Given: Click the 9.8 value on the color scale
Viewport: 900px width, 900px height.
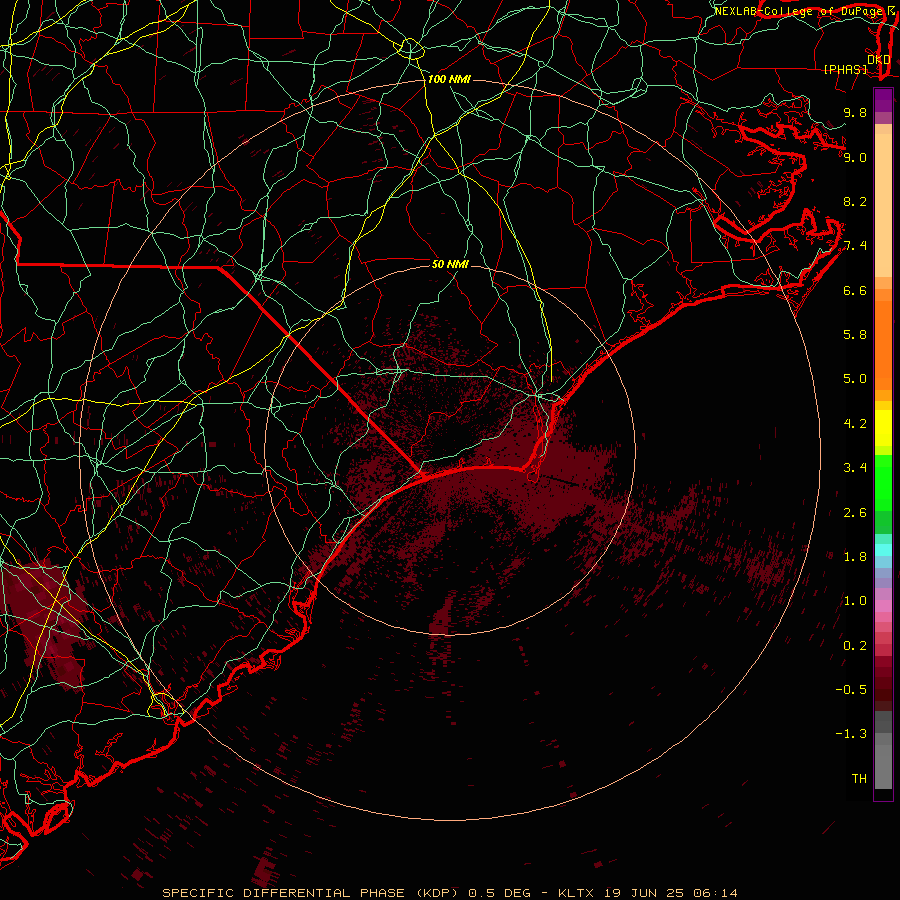Looking at the screenshot, I should [x=855, y=112].
